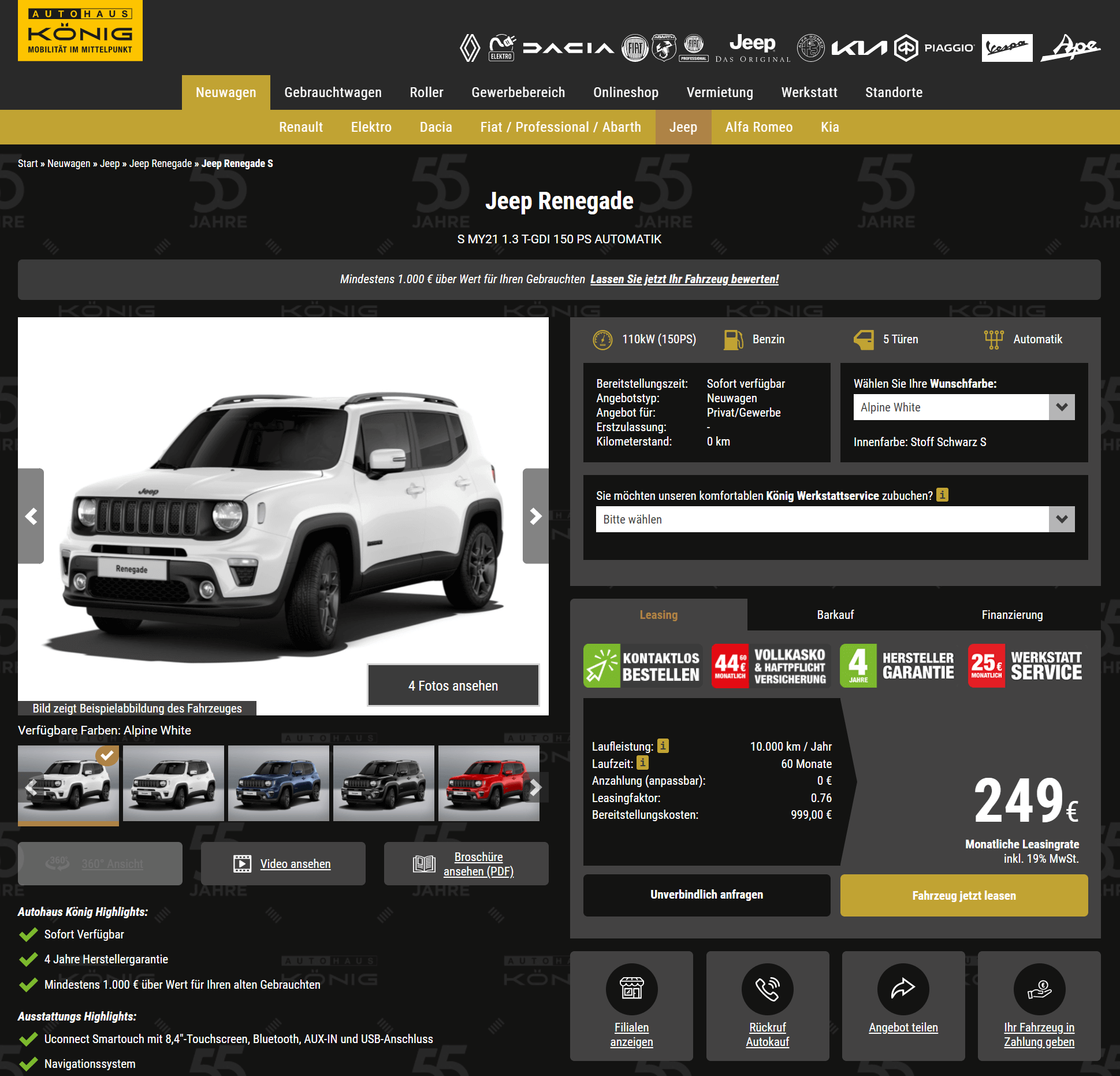Click the main Jeep Renegade image
The width and height of the screenshot is (1120, 1076).
click(283, 516)
